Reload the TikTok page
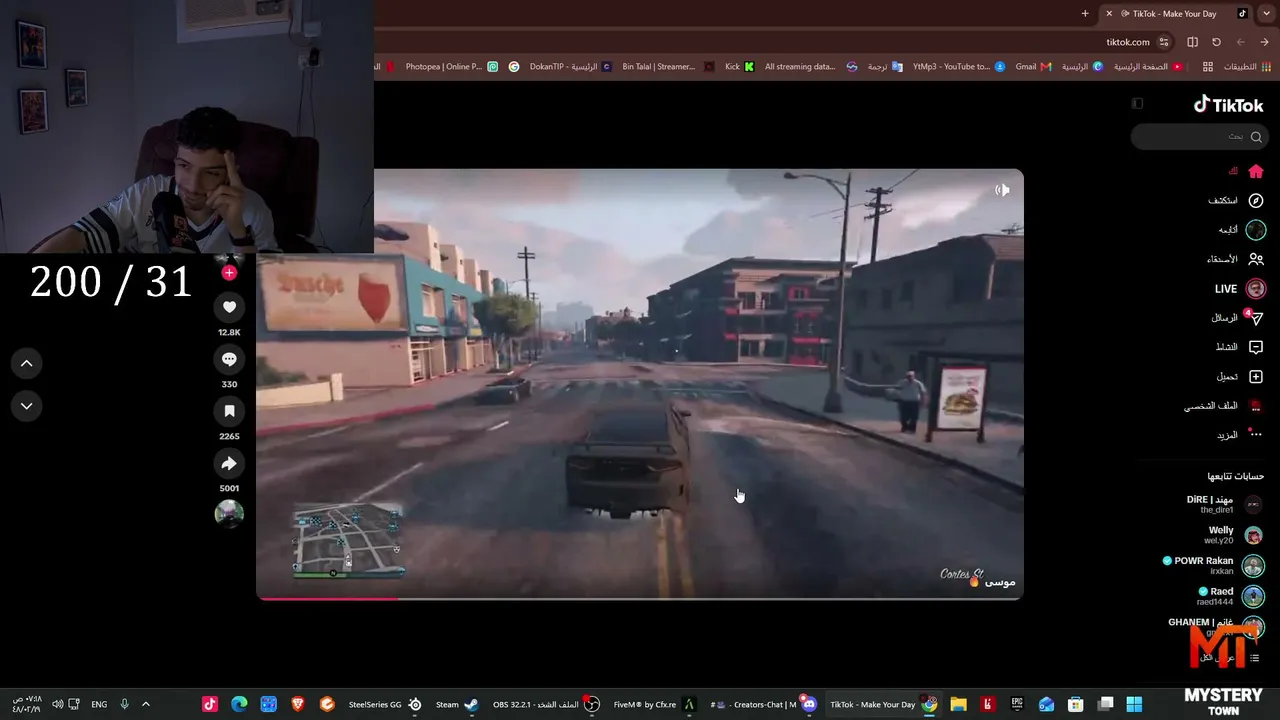Image resolution: width=1280 pixels, height=720 pixels. pyautogui.click(x=1216, y=42)
